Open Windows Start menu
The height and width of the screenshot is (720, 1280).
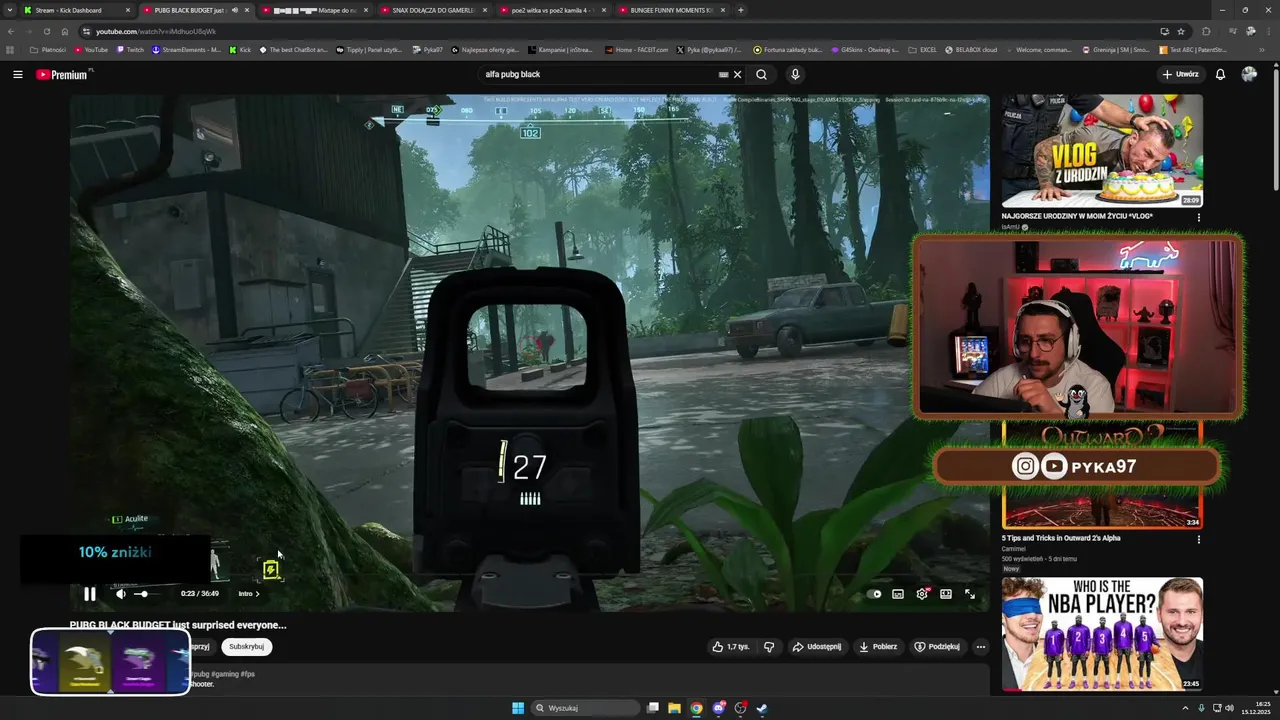coord(518,708)
